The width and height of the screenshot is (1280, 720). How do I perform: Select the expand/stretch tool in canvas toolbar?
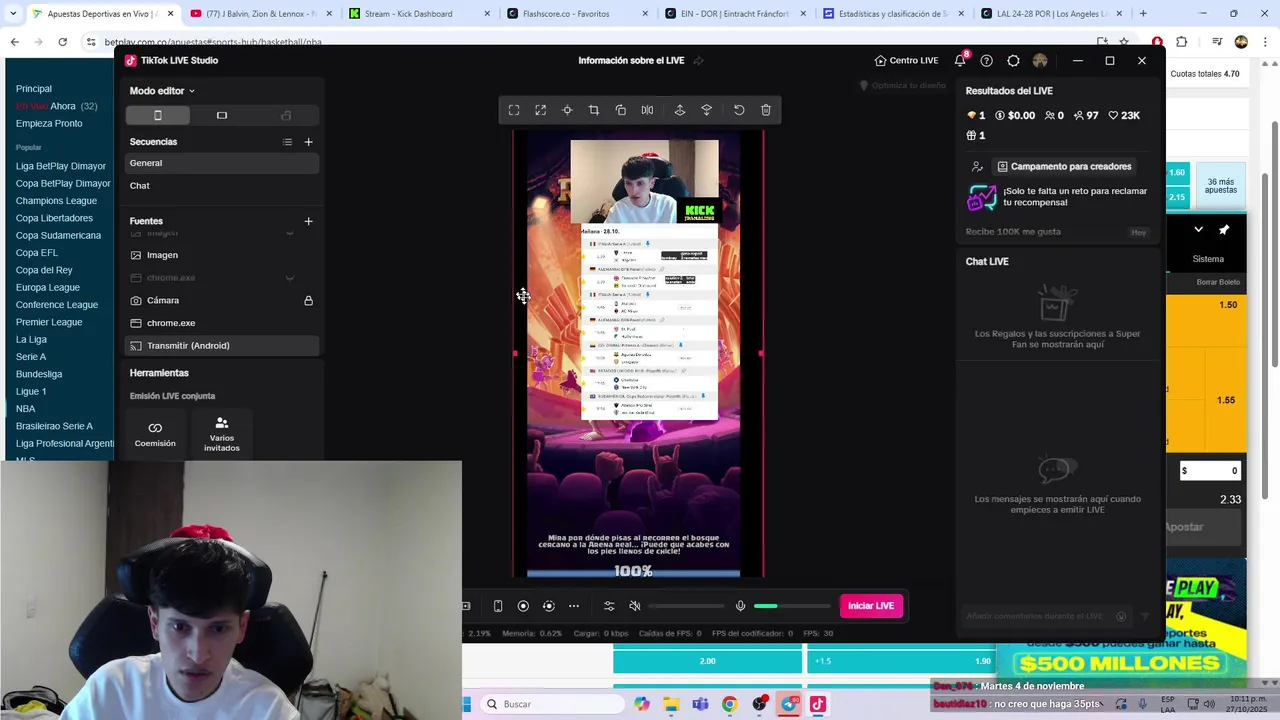(541, 110)
